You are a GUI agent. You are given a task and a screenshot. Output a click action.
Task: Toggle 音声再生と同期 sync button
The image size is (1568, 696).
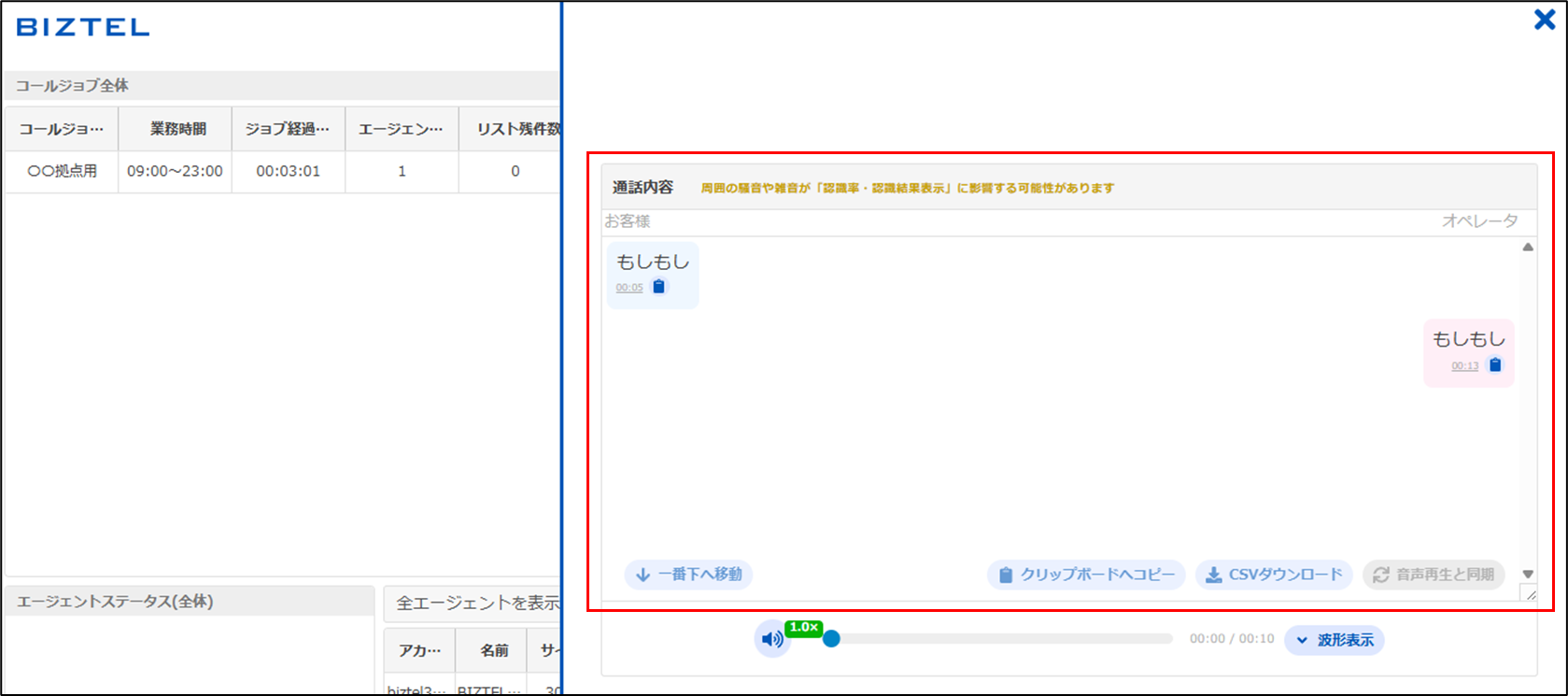[x=1434, y=575]
